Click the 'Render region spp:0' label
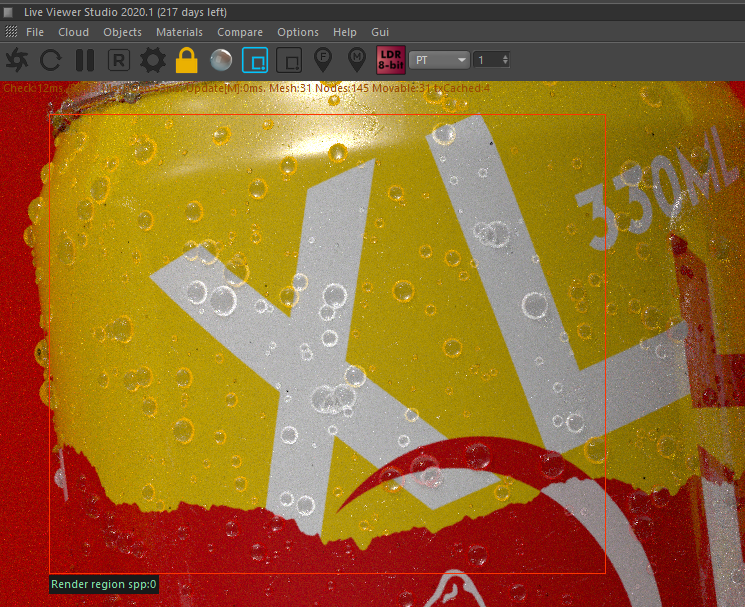Screen dimensions: 745x607 [x=104, y=585]
